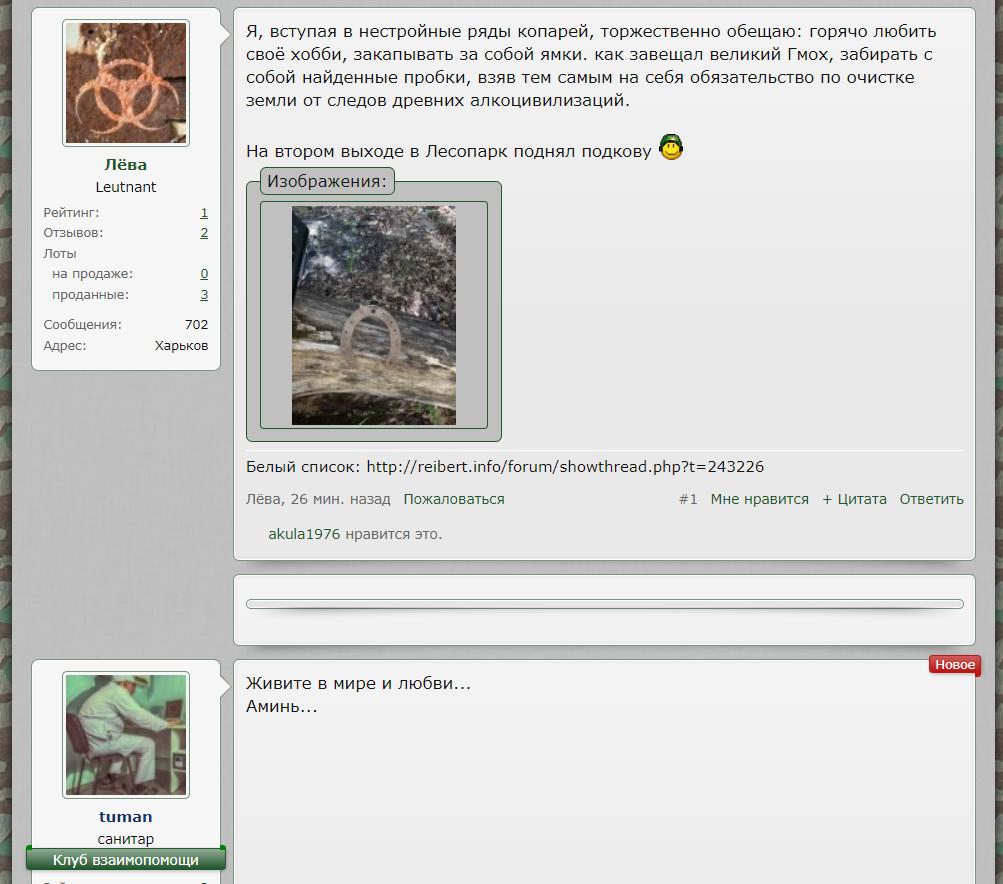The width and height of the screenshot is (1003, 884).
Task: Click the Сообщения count 702
Action: pos(196,324)
